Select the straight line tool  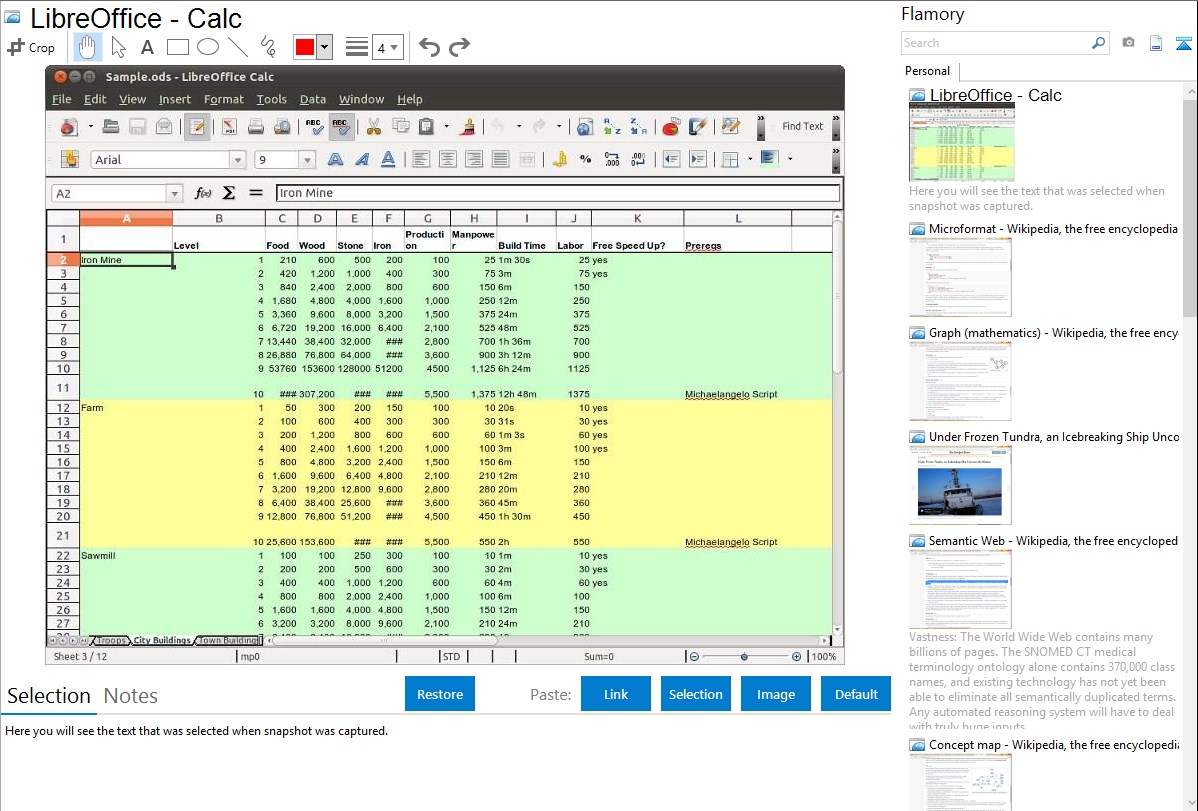click(238, 47)
